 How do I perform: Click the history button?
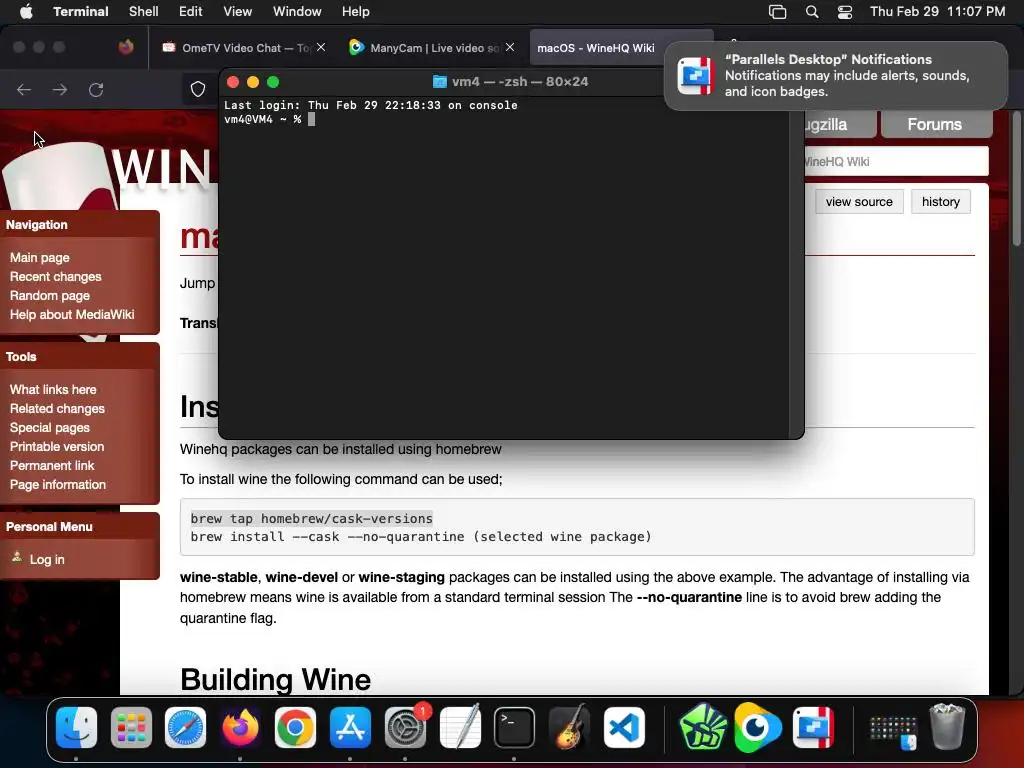pyautogui.click(x=940, y=202)
